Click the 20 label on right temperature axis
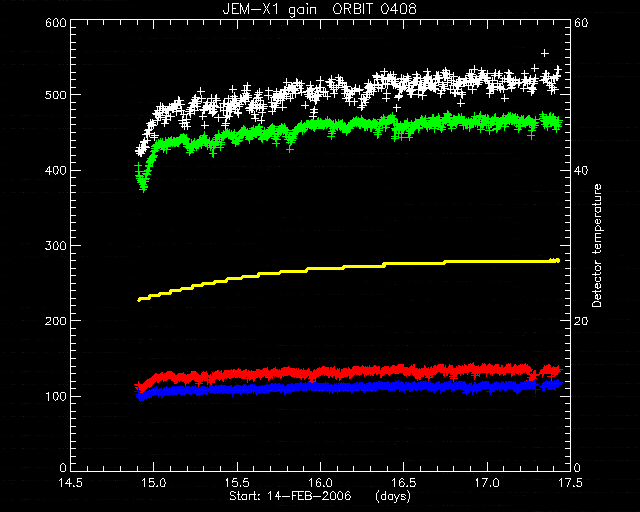Image resolution: width=640 pixels, height=512 pixels. coord(581,321)
